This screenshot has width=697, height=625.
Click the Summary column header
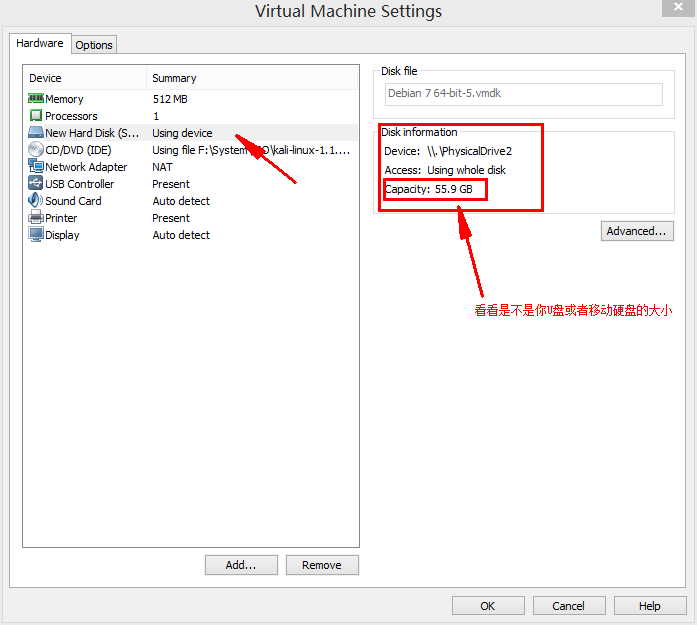(174, 78)
